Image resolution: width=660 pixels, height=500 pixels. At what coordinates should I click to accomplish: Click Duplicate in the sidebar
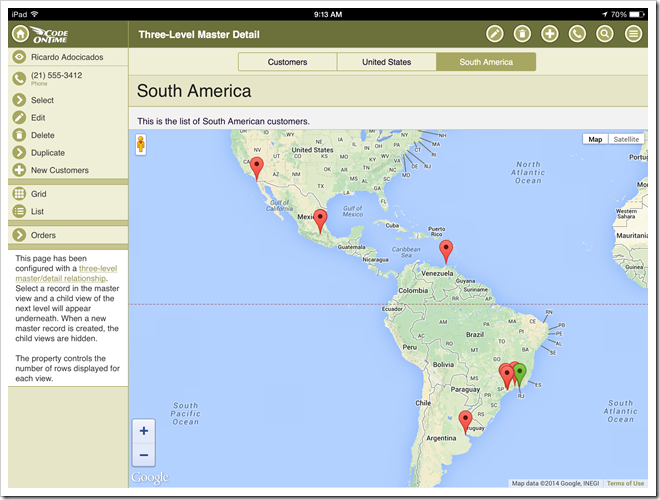(47, 153)
